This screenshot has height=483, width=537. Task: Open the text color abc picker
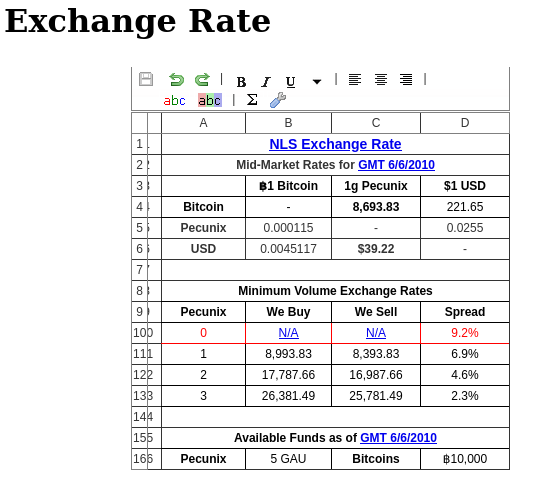[174, 100]
